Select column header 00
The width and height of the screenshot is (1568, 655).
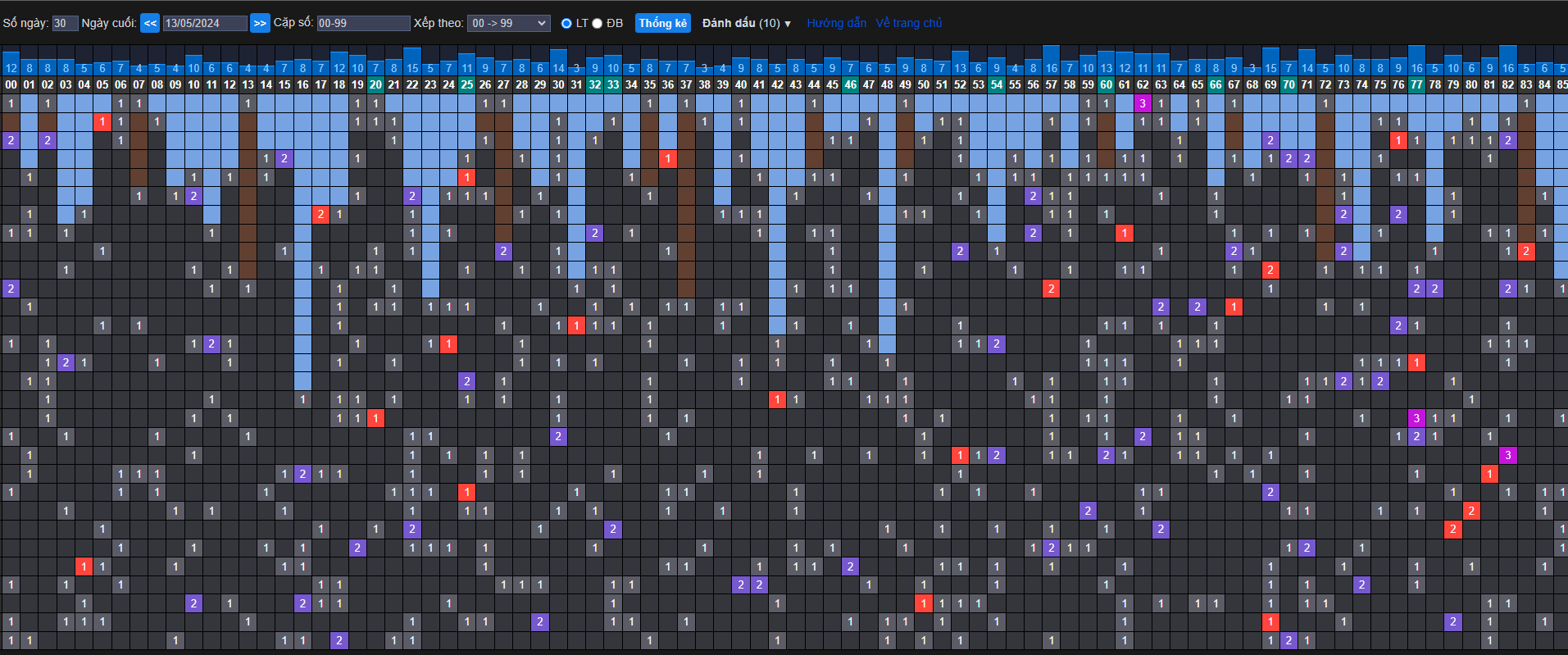pos(11,84)
